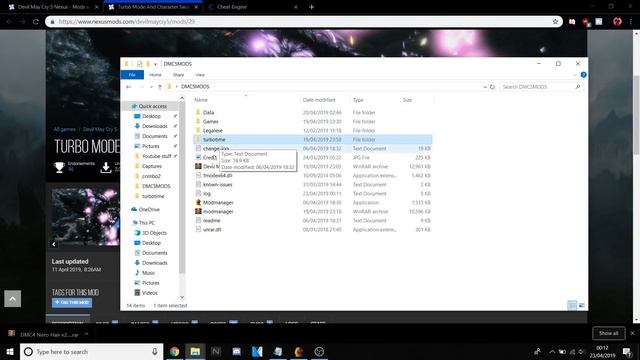
Task: Open Music under This PC
Action: pyautogui.click(x=148, y=273)
